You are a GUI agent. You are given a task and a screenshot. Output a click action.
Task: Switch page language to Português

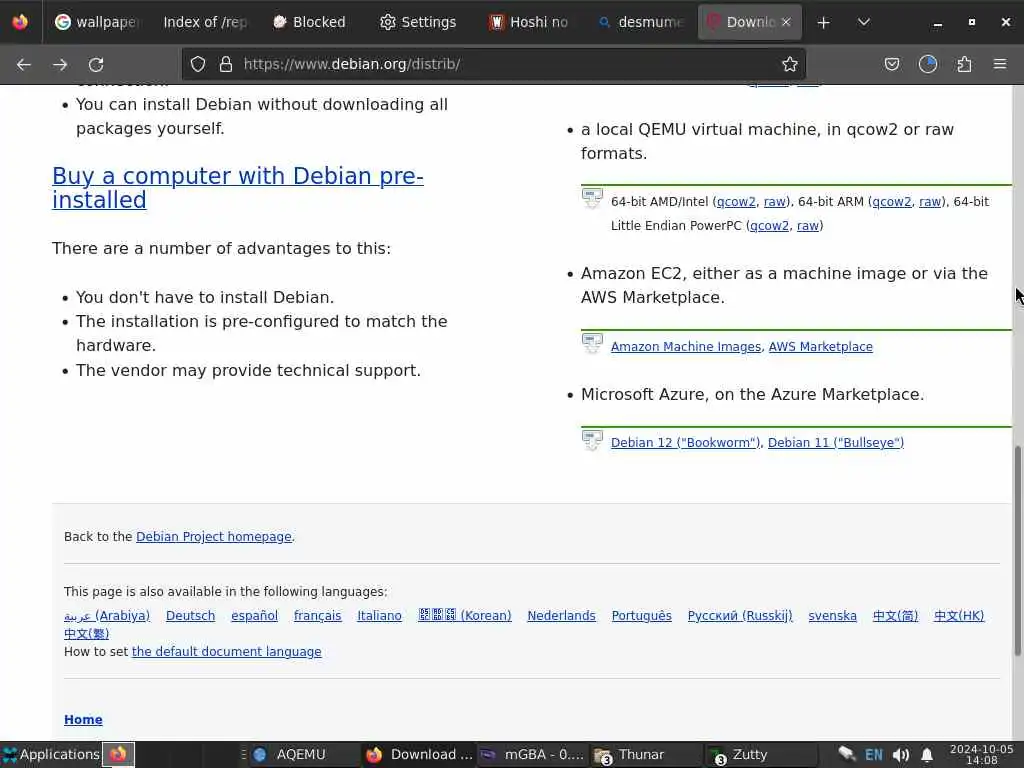(x=641, y=616)
